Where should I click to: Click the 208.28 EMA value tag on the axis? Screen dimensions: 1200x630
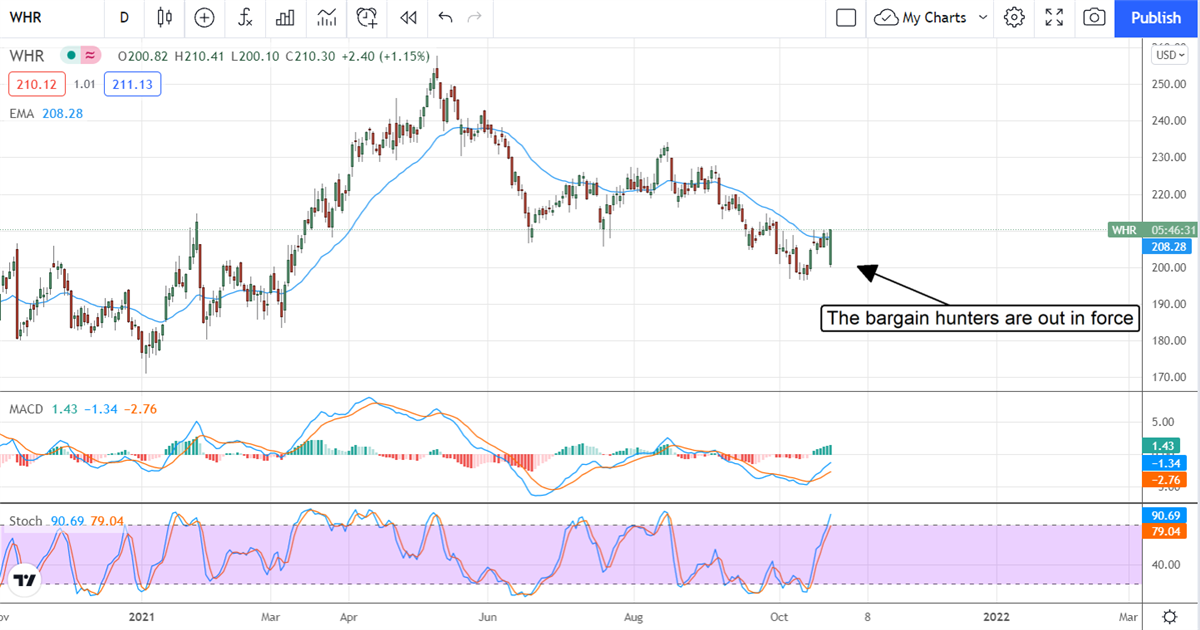pos(1167,245)
